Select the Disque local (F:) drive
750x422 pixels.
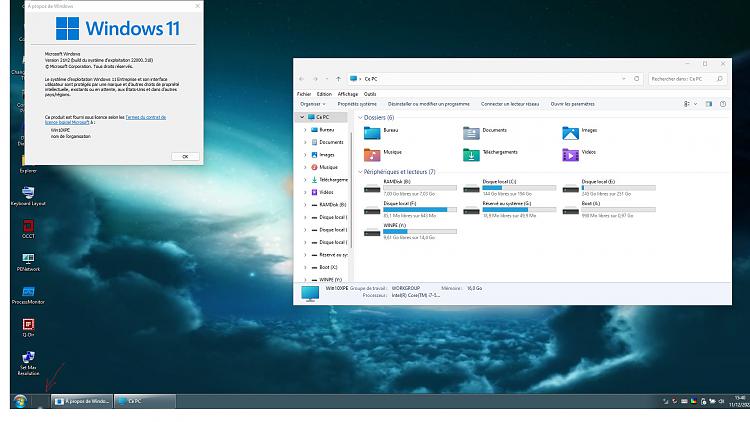click(410, 210)
